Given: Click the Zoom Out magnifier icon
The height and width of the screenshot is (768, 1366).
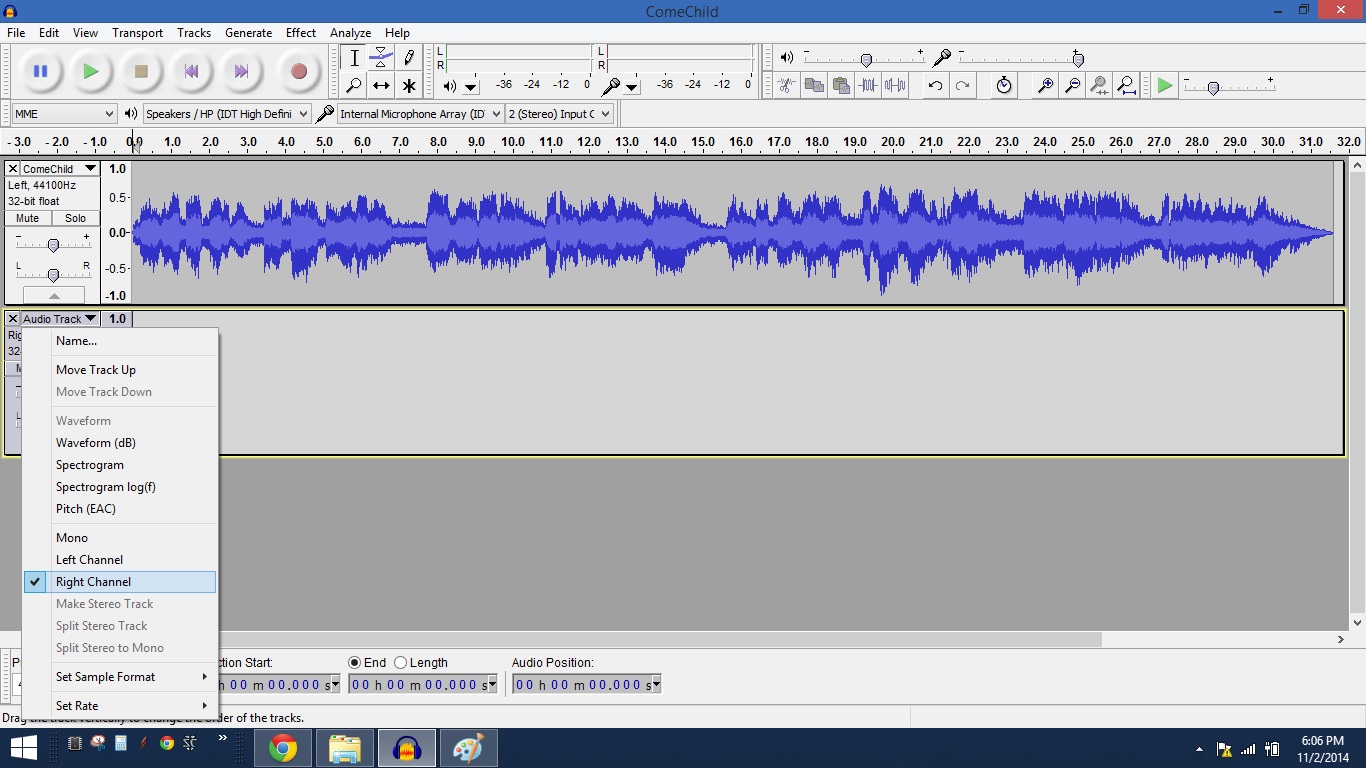Looking at the screenshot, I should click(x=1072, y=86).
